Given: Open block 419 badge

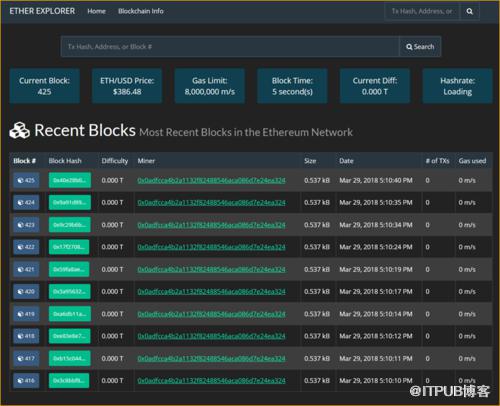Looking at the screenshot, I should (x=26, y=314).
